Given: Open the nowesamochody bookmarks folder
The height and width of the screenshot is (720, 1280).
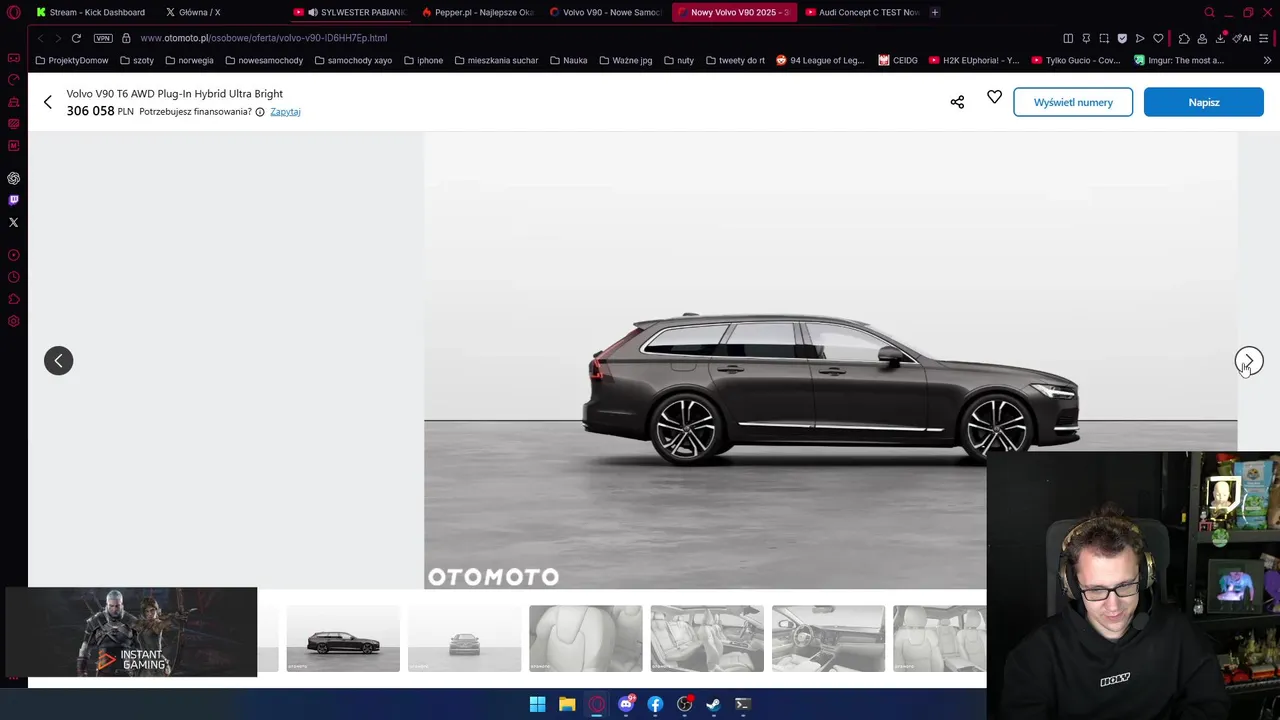Looking at the screenshot, I should pos(264,60).
